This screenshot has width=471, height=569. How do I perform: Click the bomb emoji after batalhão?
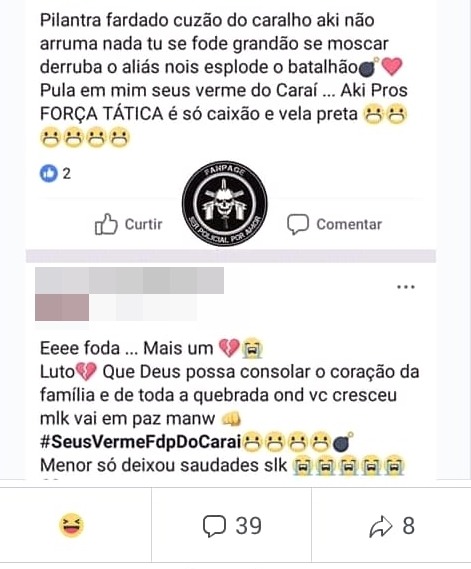[368, 67]
